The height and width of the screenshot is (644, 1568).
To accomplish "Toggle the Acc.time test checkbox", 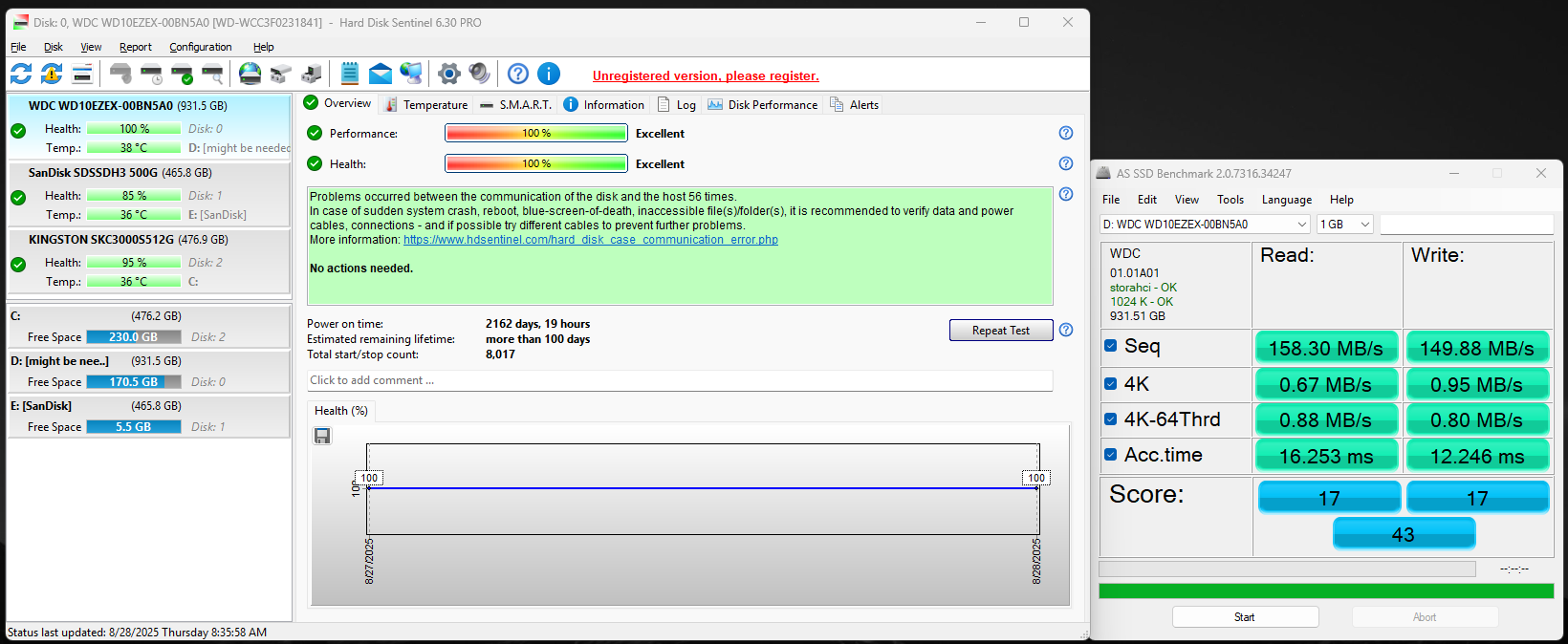I will [x=1110, y=455].
